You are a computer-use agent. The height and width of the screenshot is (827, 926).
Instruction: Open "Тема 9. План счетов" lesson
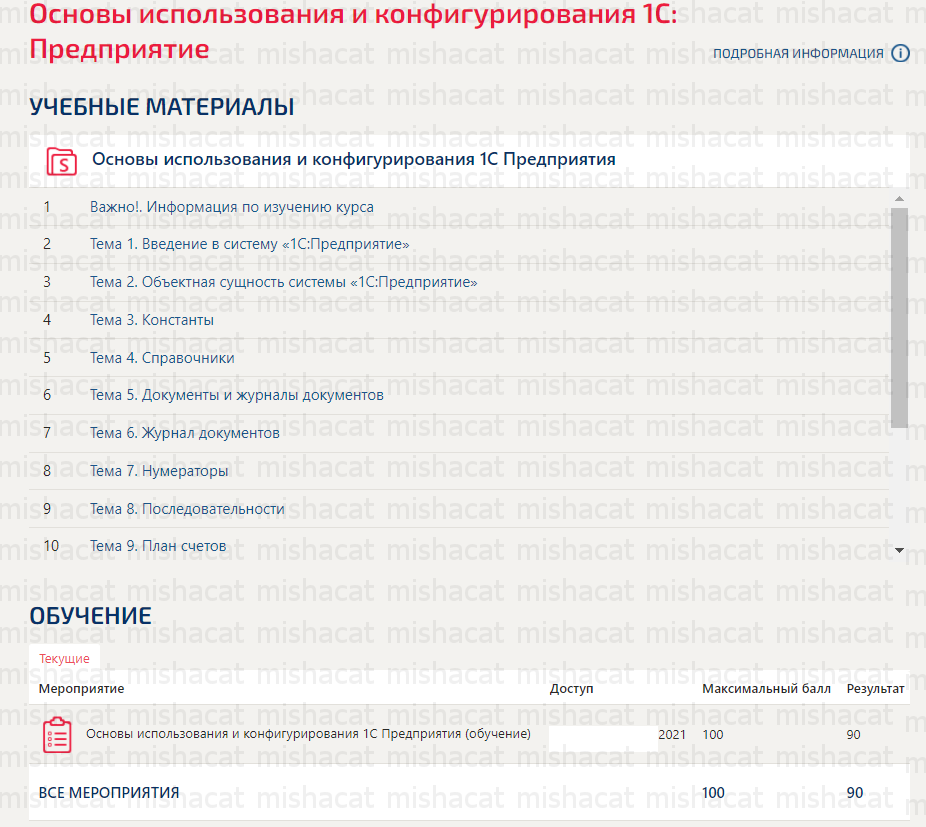click(158, 546)
